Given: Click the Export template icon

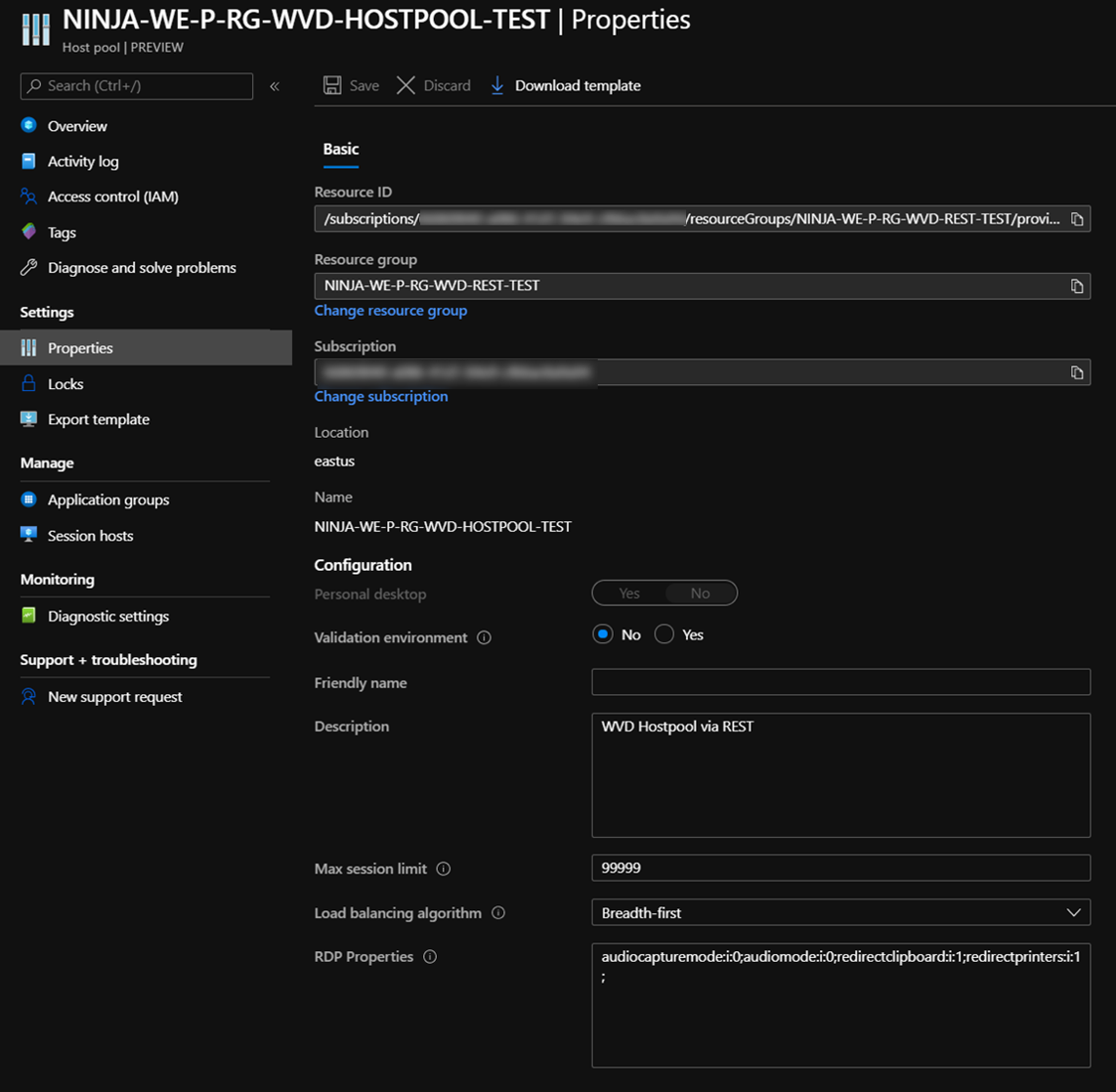Looking at the screenshot, I should pos(28,418).
